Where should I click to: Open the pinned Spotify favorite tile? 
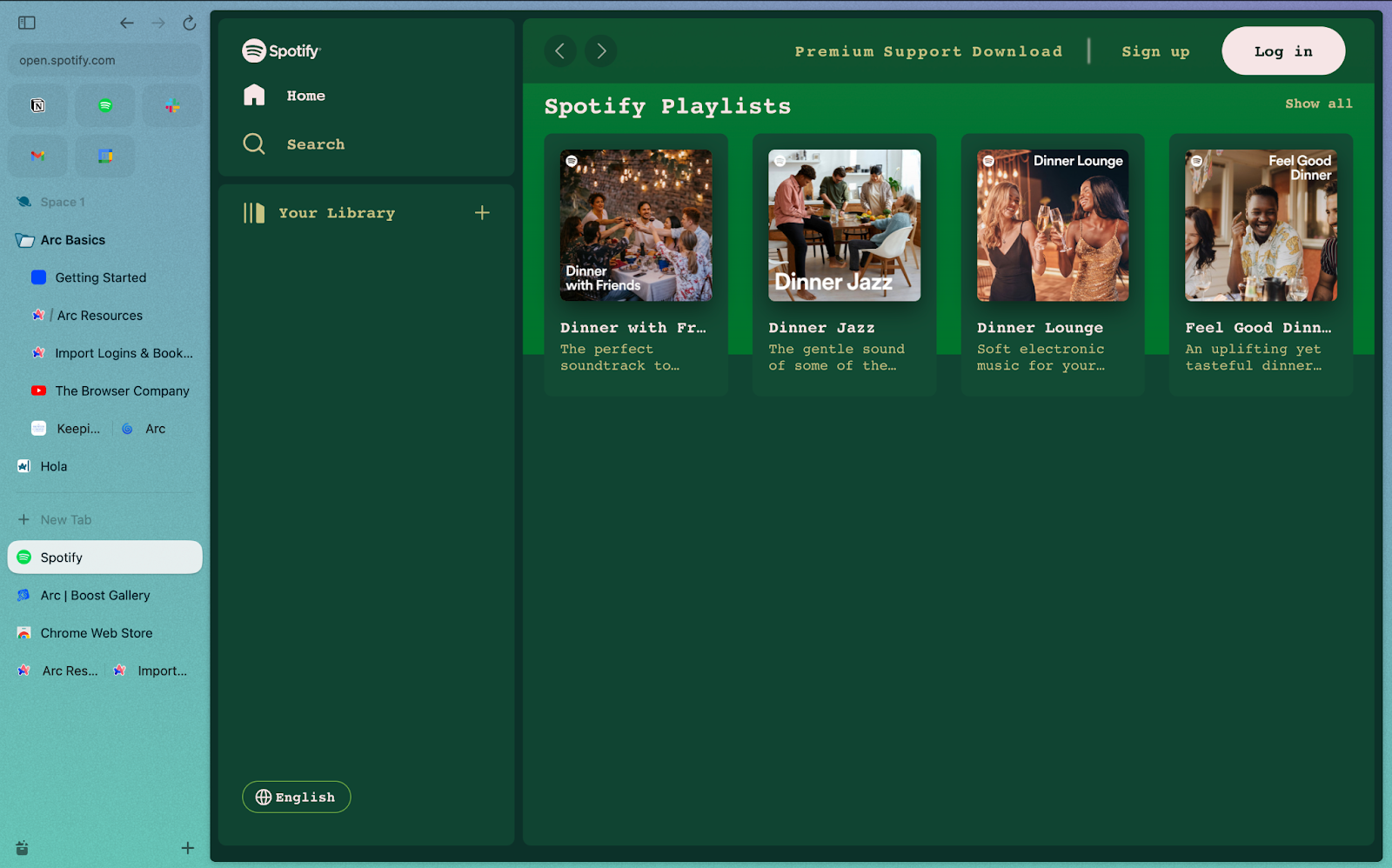[x=105, y=106]
